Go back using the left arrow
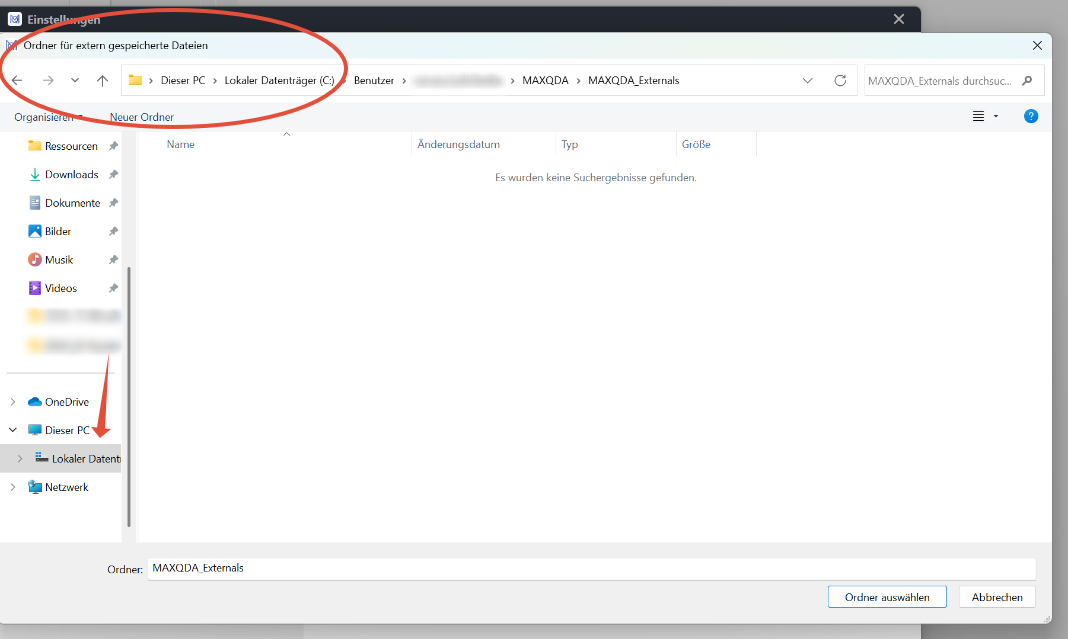 [17, 80]
